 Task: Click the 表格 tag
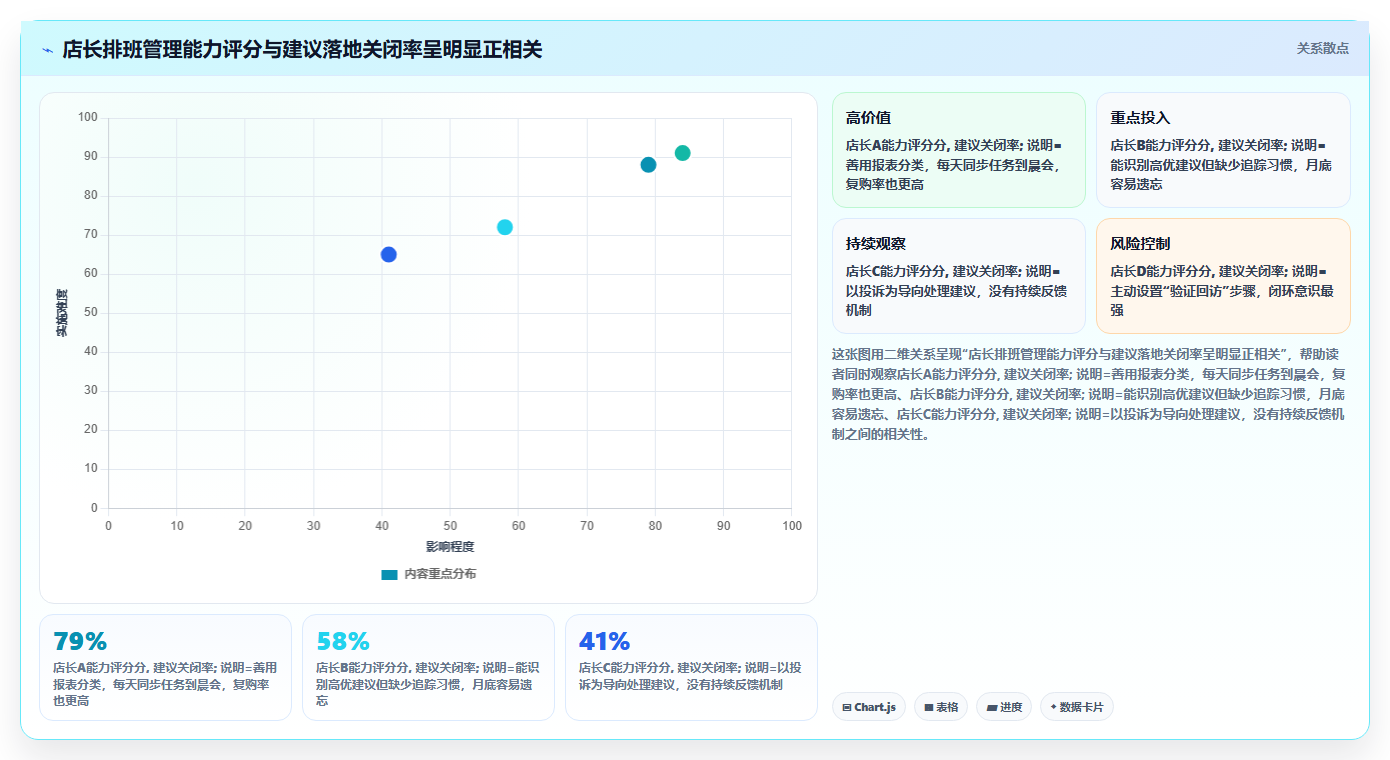point(941,707)
